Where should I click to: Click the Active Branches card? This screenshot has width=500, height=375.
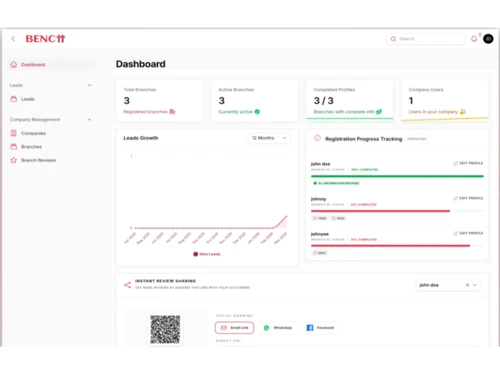(x=254, y=101)
